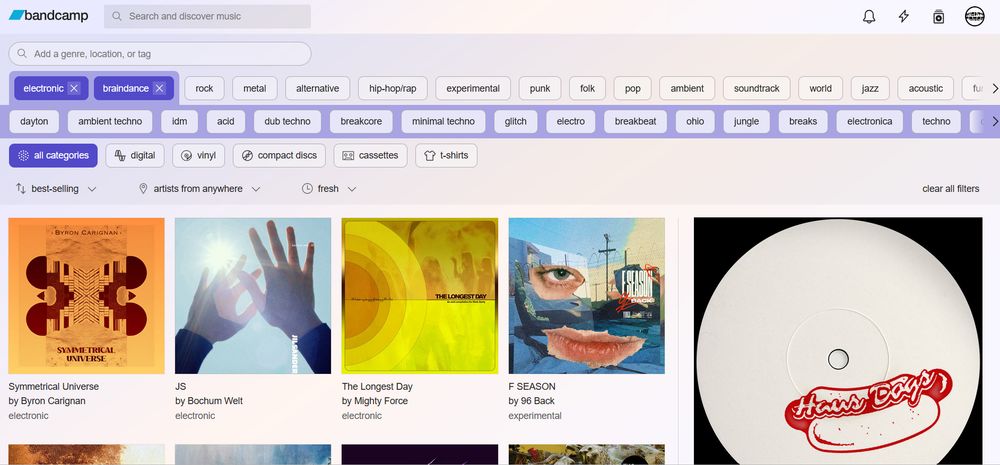Add the minimal techno tag
This screenshot has width=1000, height=465.
[443, 121]
